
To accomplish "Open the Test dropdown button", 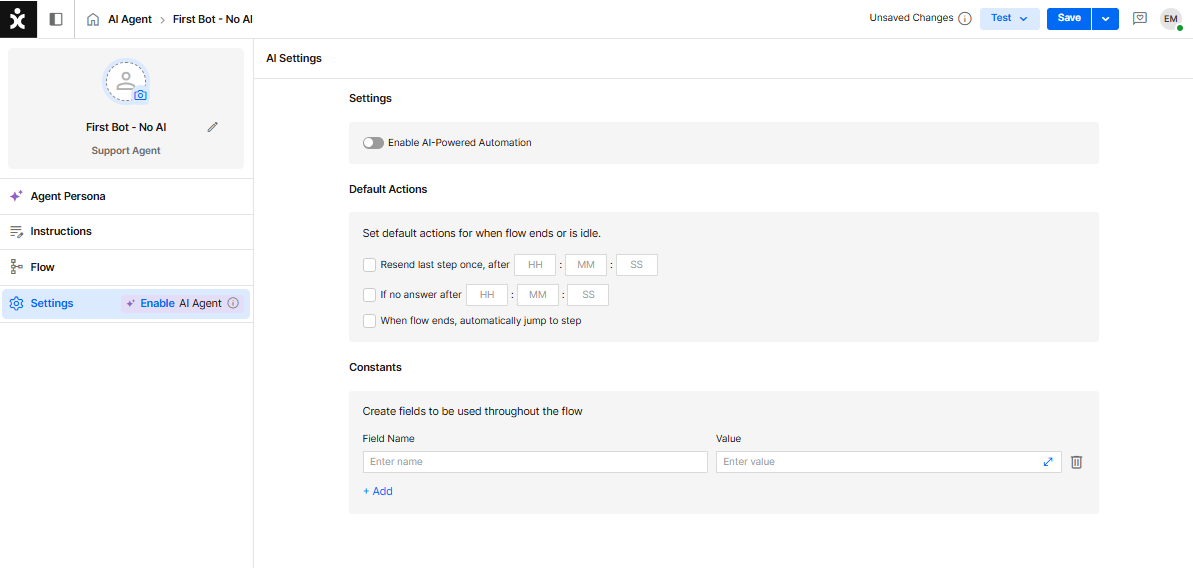I will click(x=1010, y=18).
